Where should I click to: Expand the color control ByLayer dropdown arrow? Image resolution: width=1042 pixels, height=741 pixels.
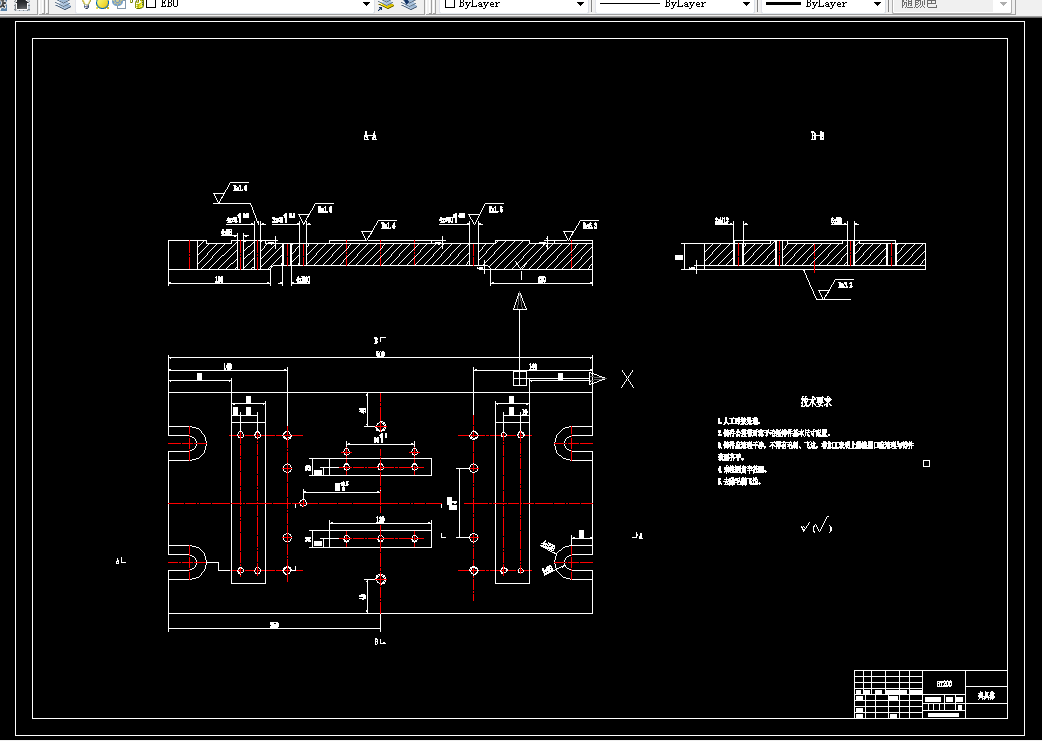[x=580, y=4]
